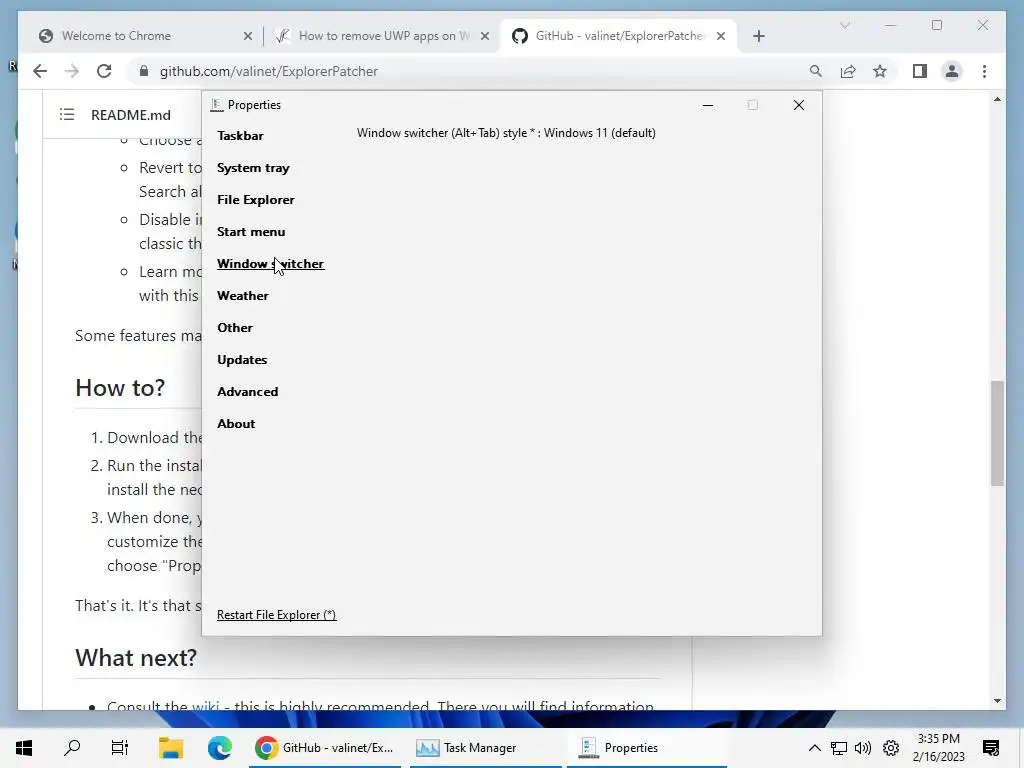This screenshot has height=768, width=1024.
Task: Select Properties taskbar button
Action: point(647,748)
